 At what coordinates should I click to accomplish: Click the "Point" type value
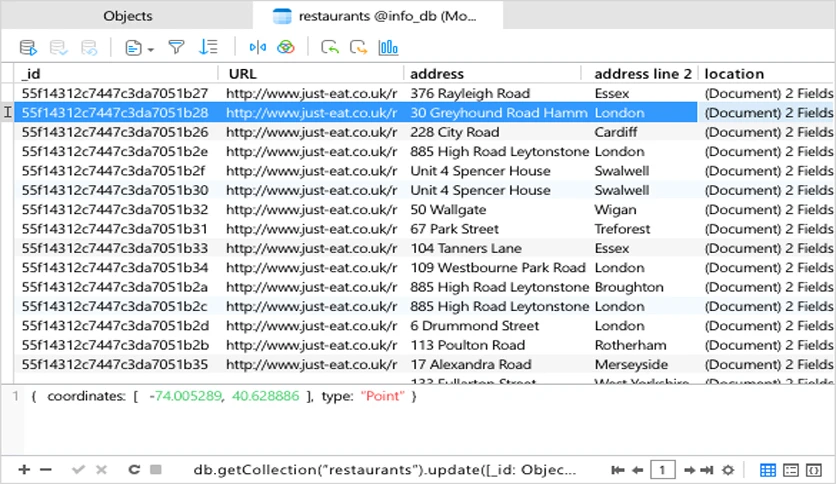(382, 396)
